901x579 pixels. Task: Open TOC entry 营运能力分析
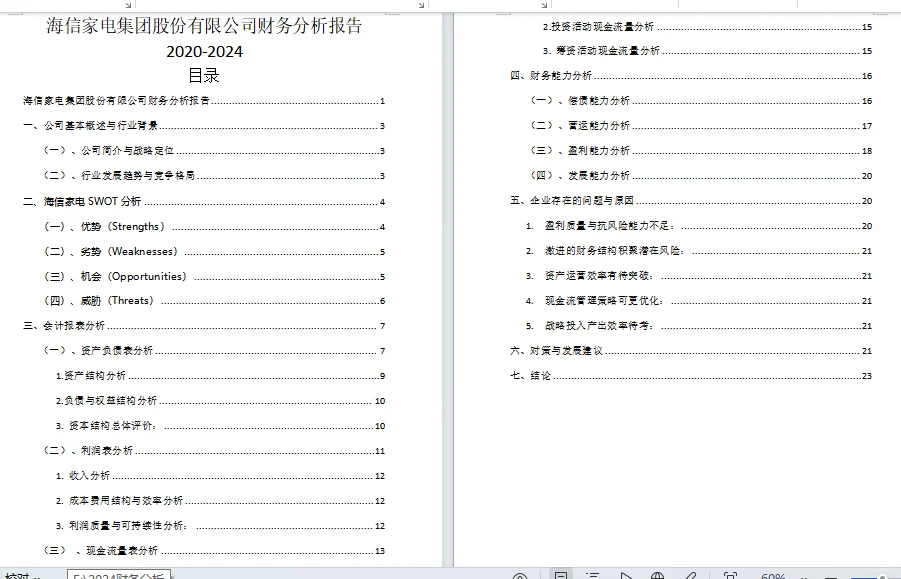click(701, 126)
